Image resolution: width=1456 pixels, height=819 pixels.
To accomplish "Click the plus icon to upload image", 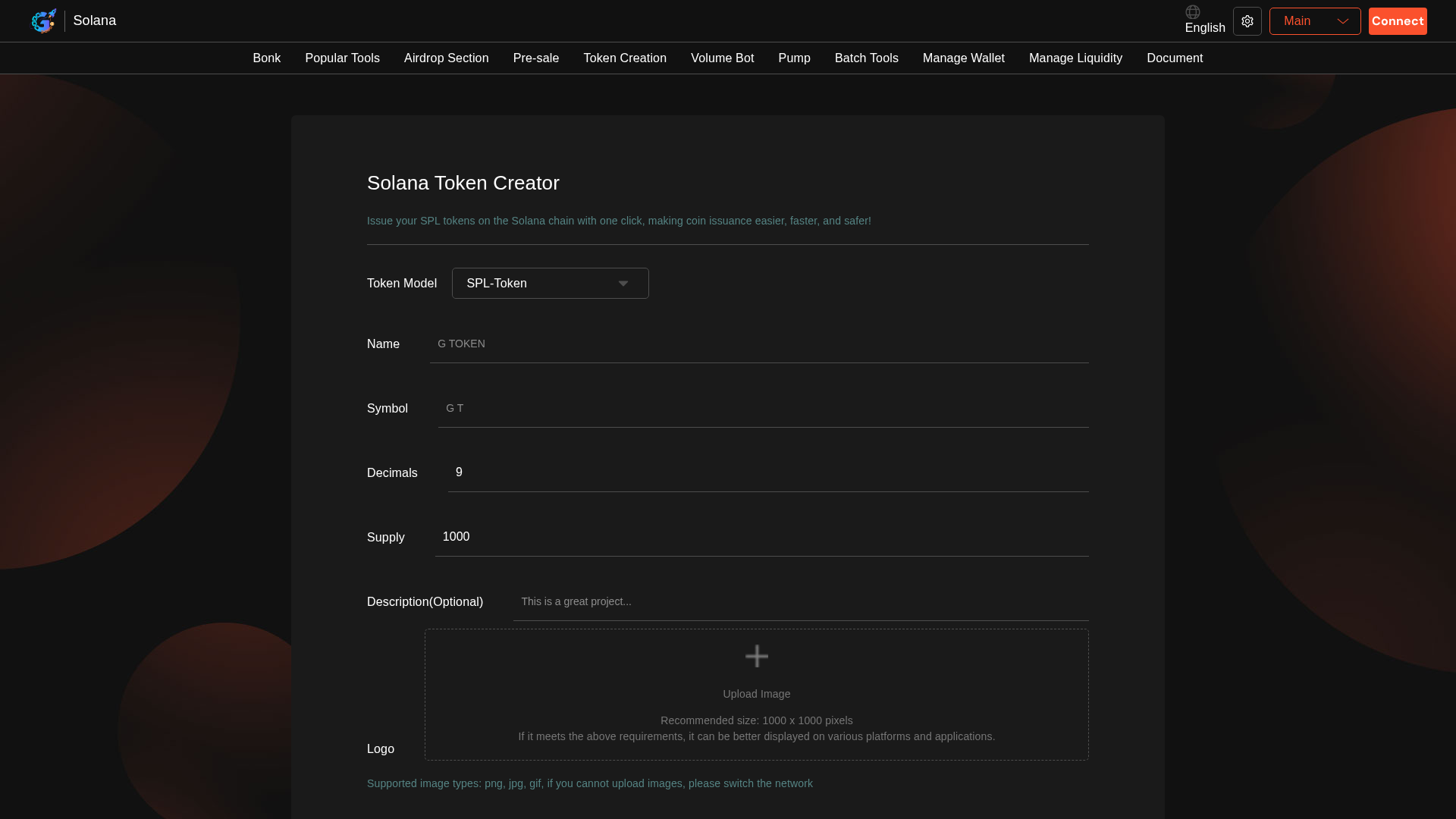I will [x=757, y=656].
